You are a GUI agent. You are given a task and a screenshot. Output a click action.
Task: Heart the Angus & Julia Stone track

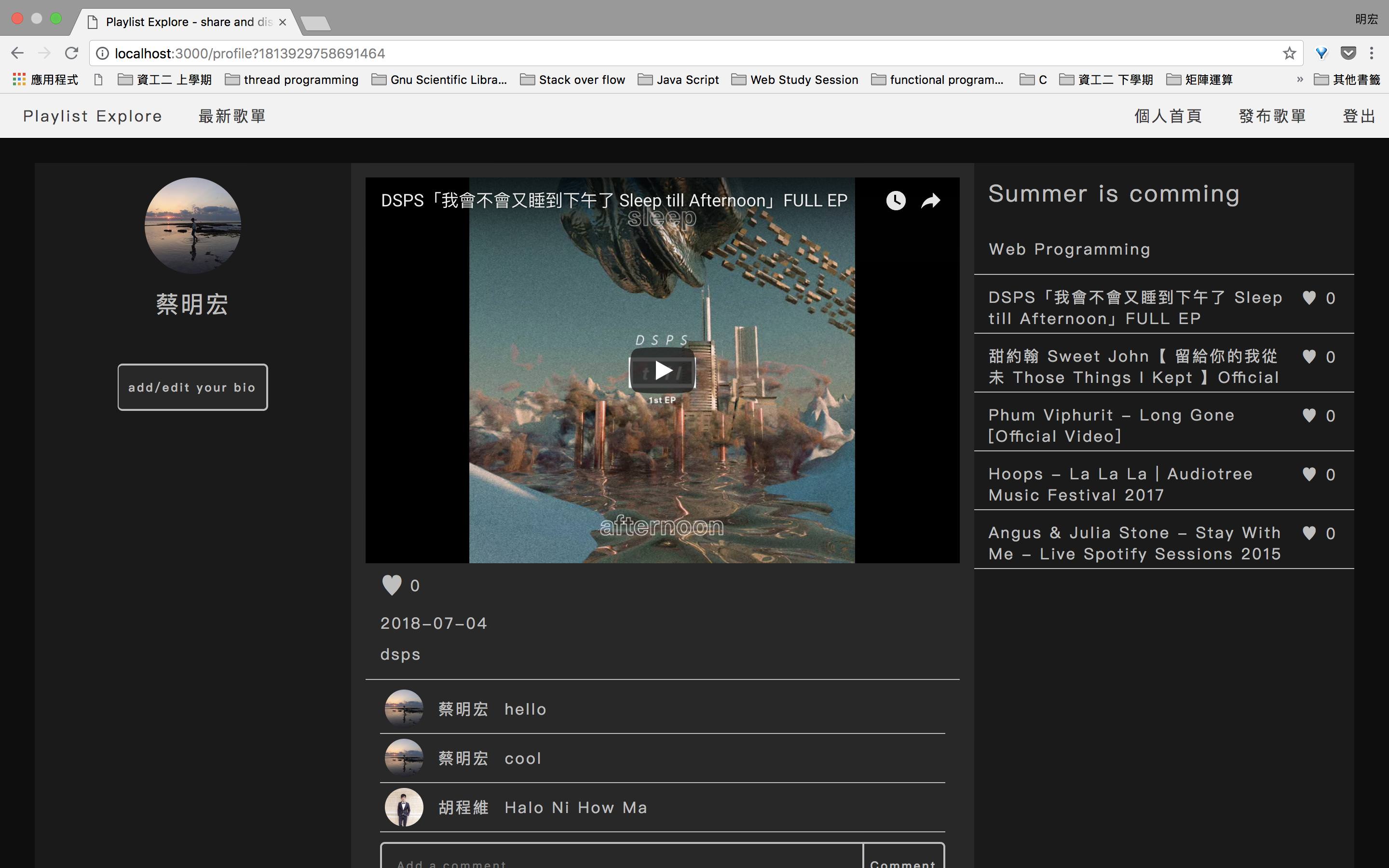[x=1309, y=533]
